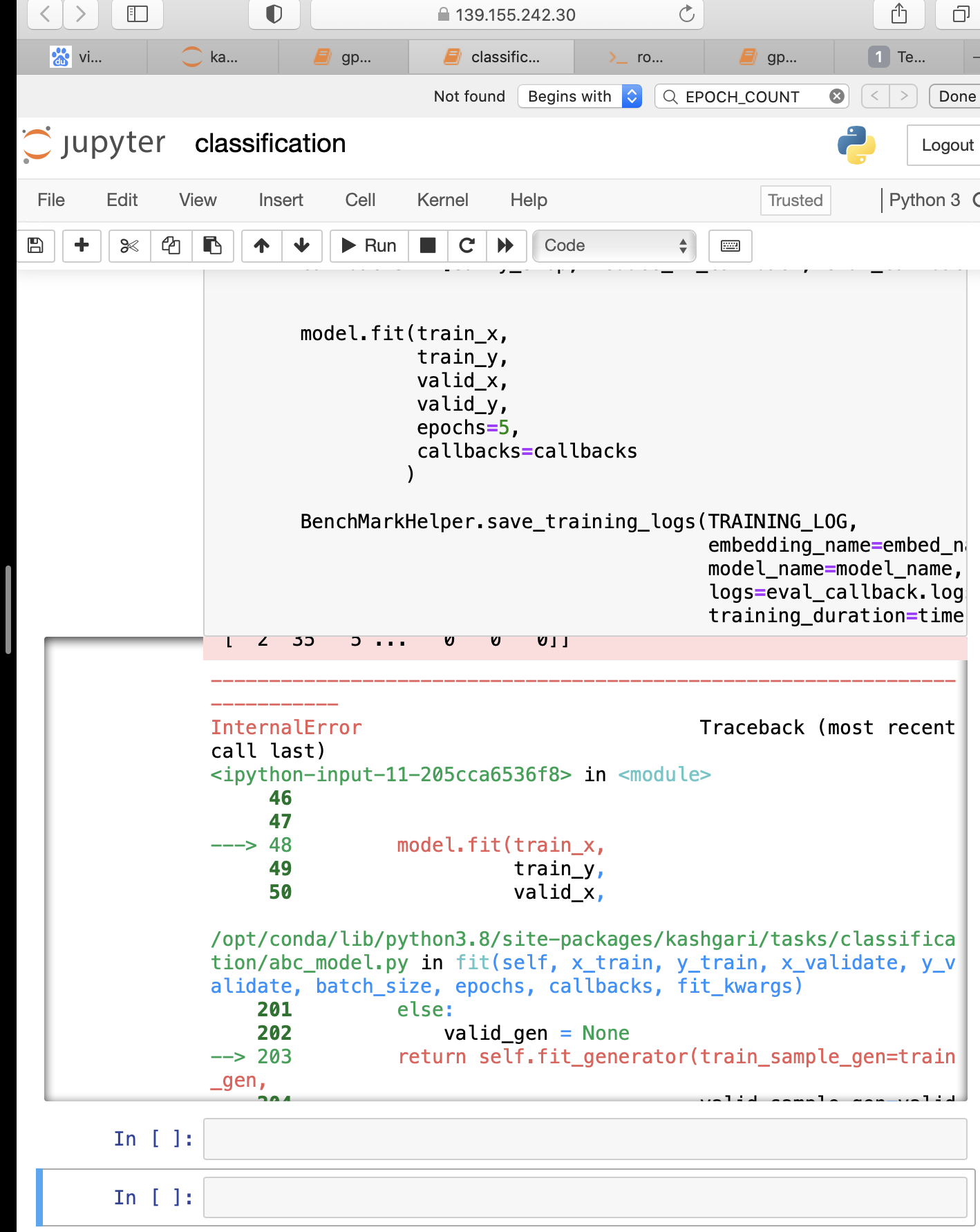The height and width of the screenshot is (1232, 980).
Task: Click the abc_model.py path text
Action: click(583, 951)
